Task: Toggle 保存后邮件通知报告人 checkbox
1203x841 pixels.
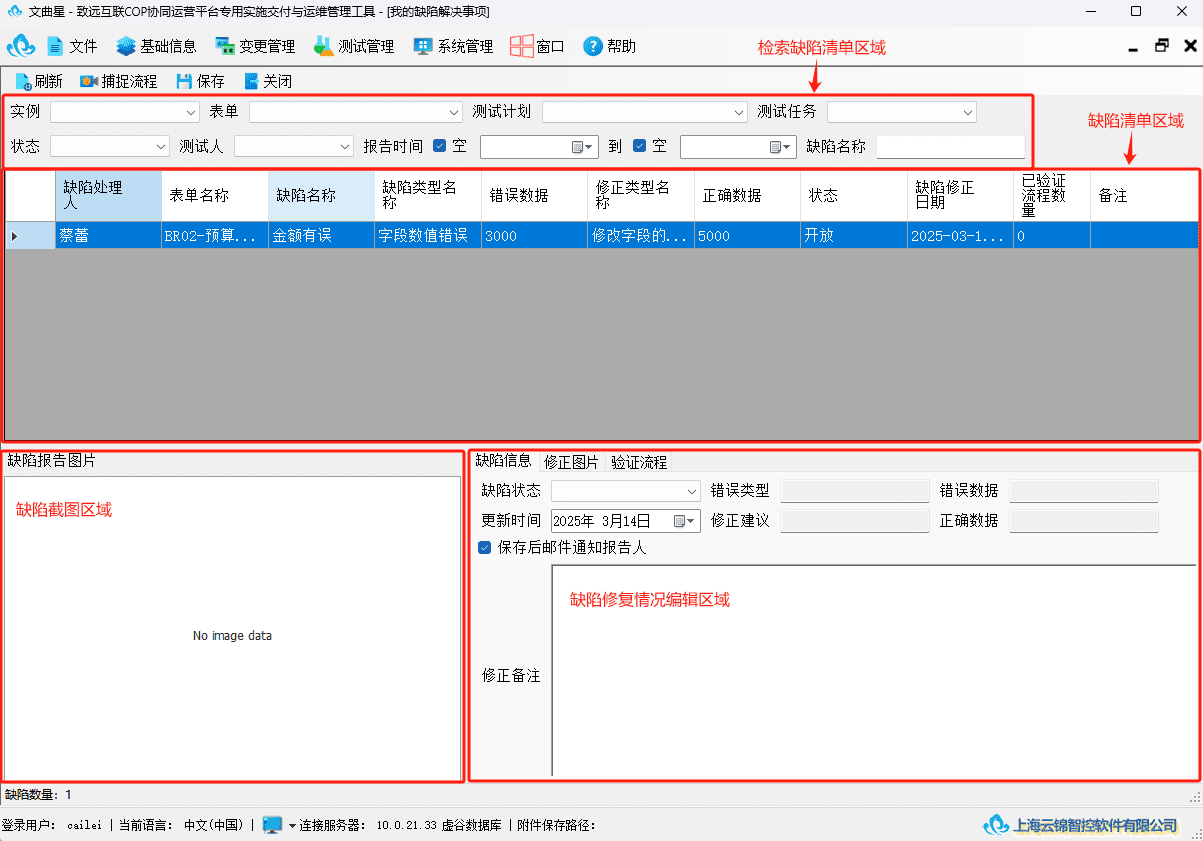Action: coord(485,548)
